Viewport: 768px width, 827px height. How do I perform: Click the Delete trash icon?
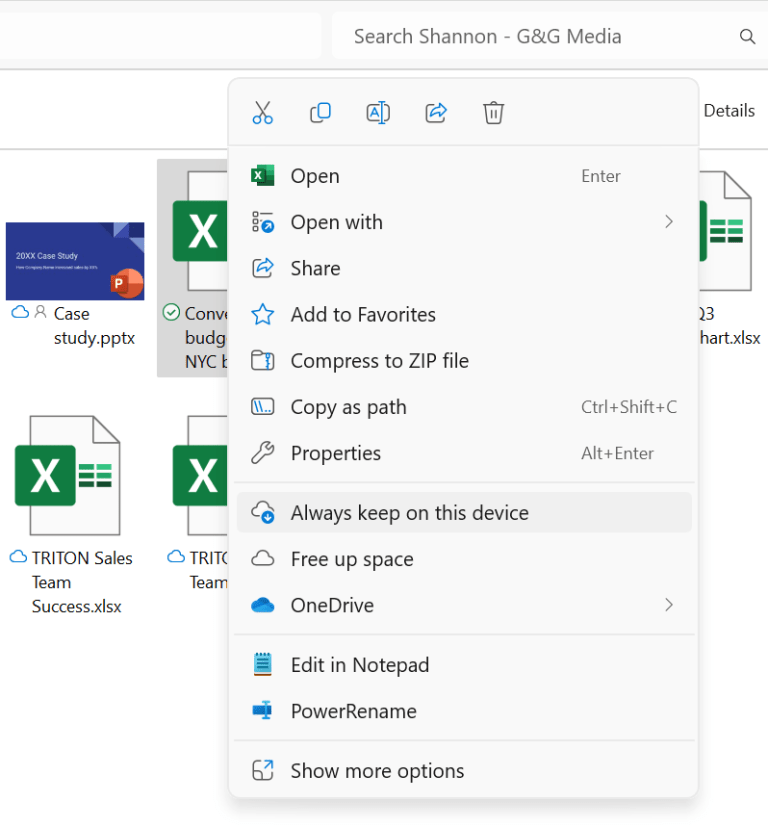(x=493, y=112)
